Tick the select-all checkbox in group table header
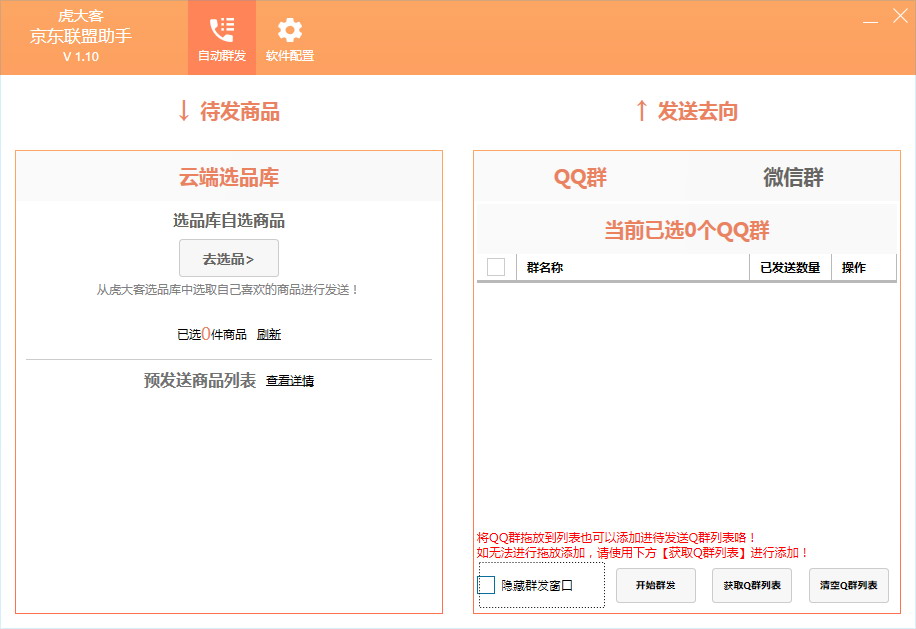The image size is (916, 629). click(x=496, y=267)
